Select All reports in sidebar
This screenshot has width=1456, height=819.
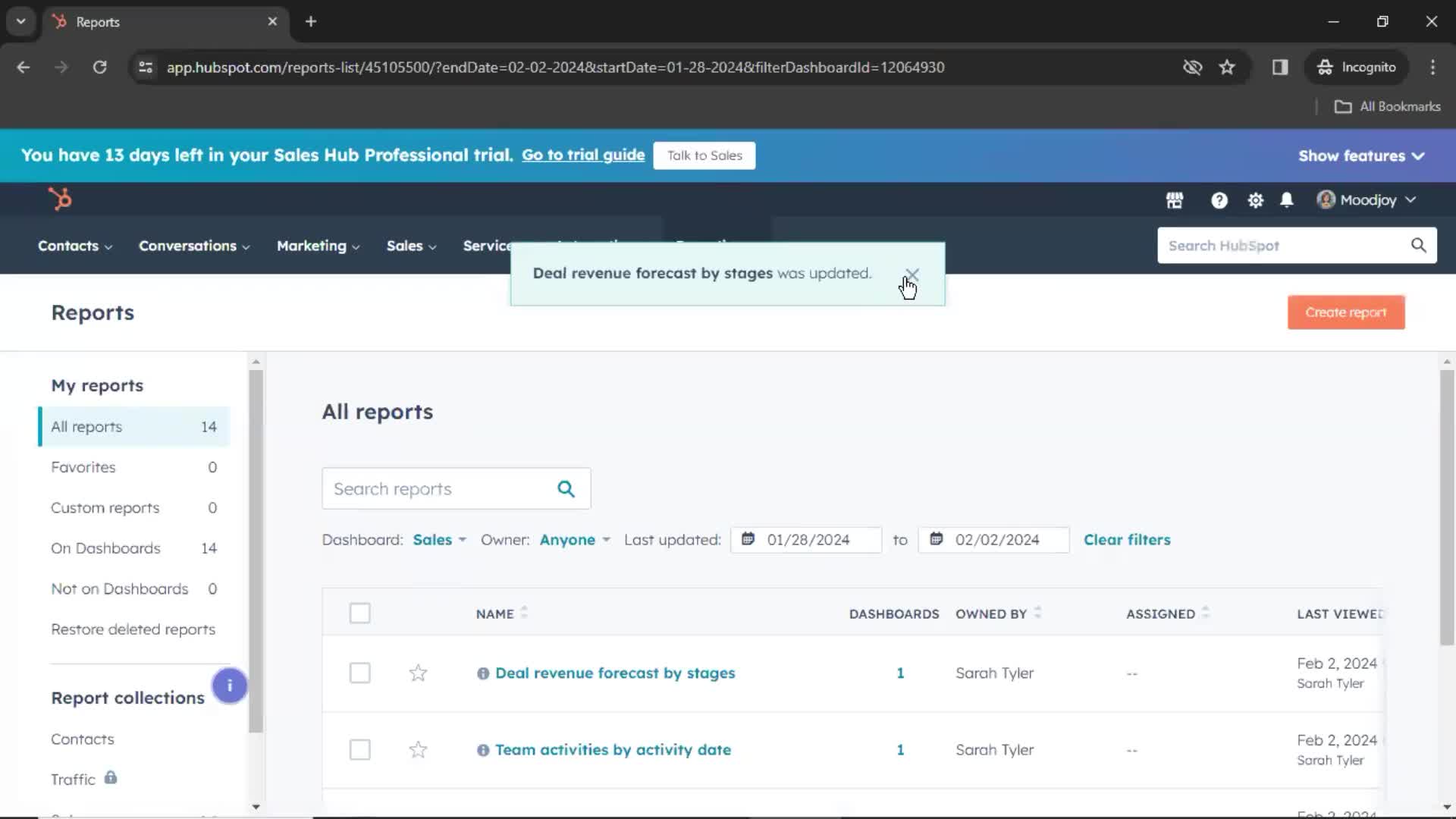coord(134,427)
